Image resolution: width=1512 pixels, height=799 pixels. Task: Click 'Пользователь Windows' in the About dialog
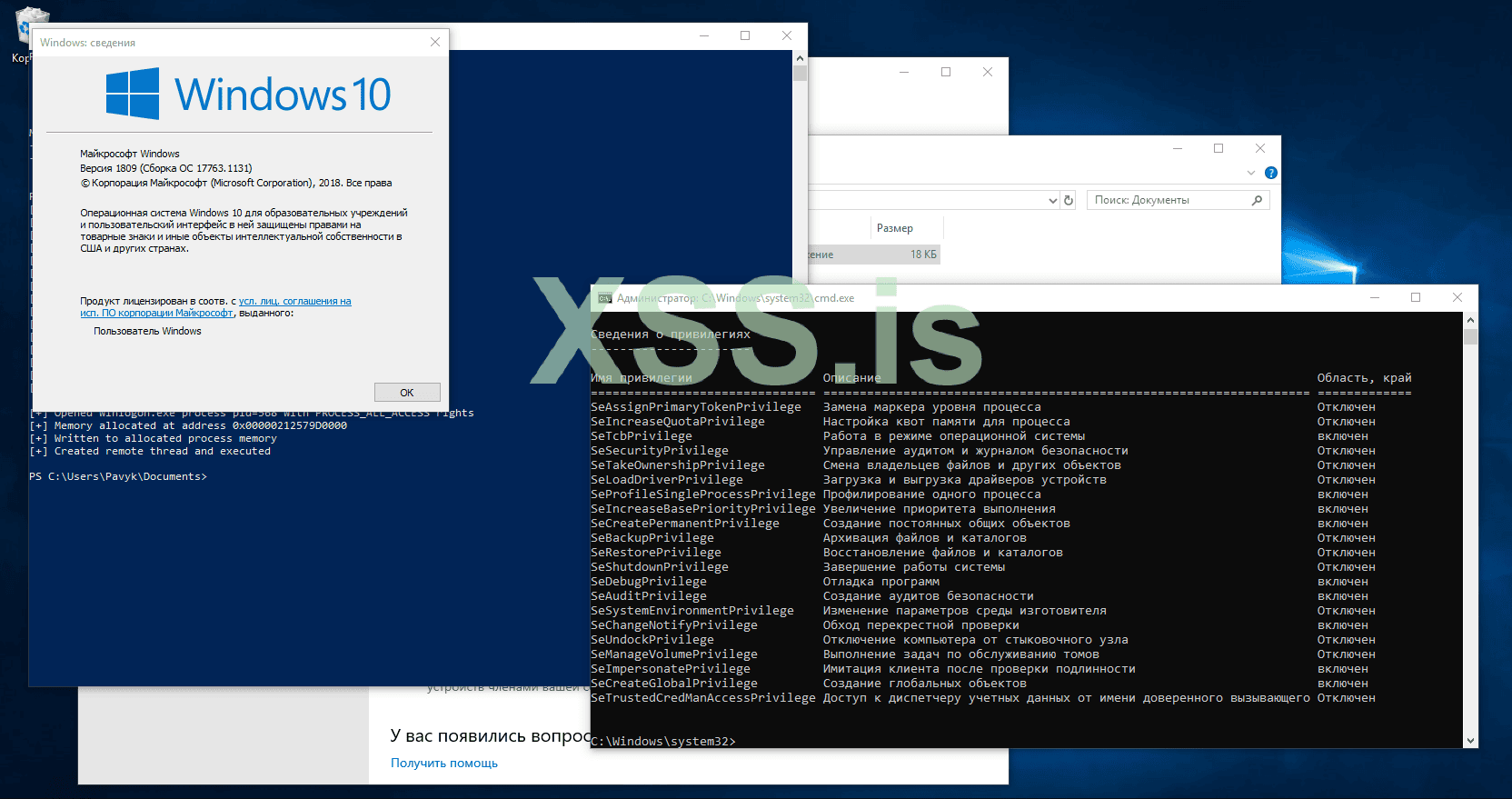[147, 331]
